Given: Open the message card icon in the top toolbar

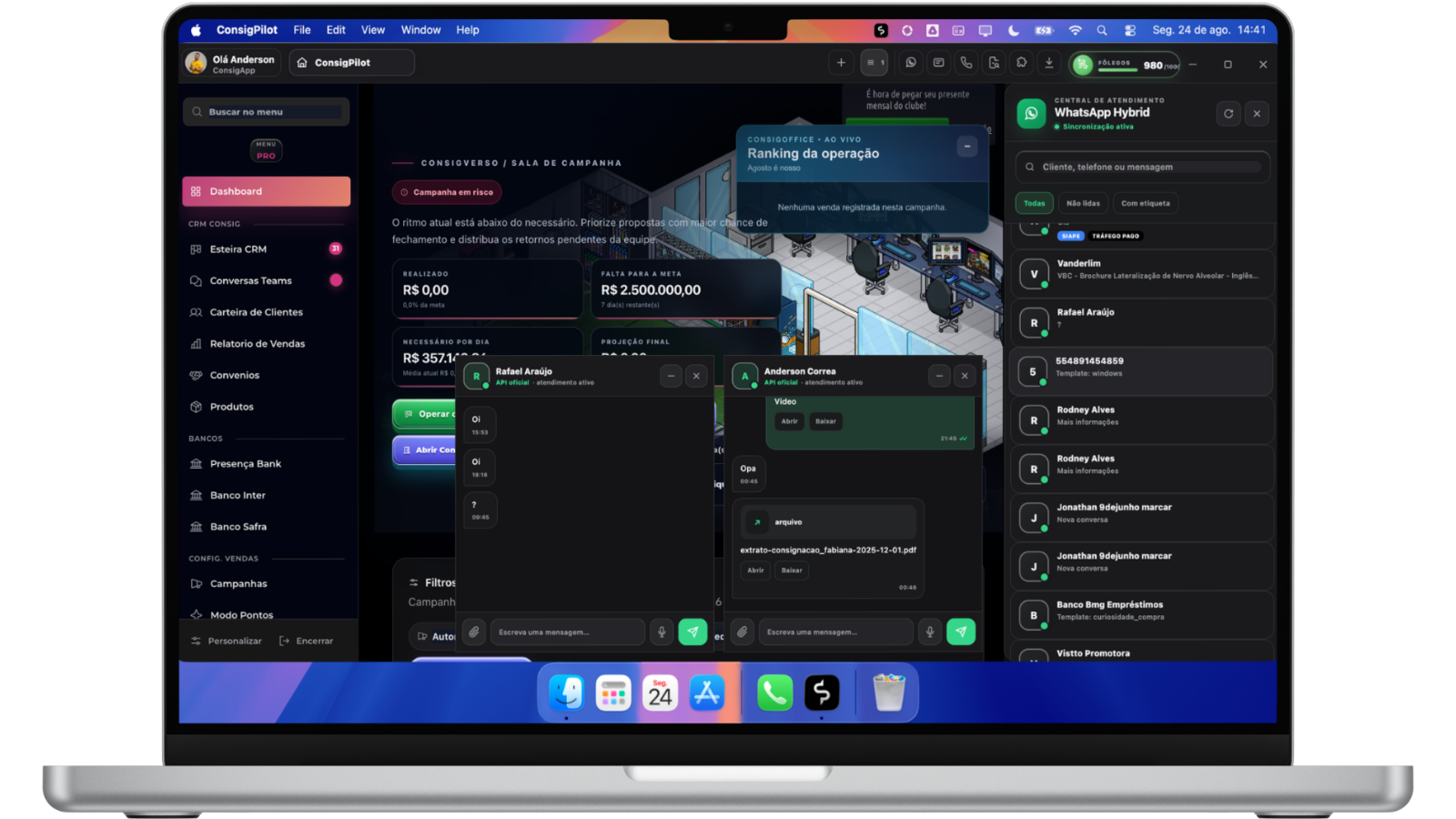Looking at the screenshot, I should tap(938, 63).
